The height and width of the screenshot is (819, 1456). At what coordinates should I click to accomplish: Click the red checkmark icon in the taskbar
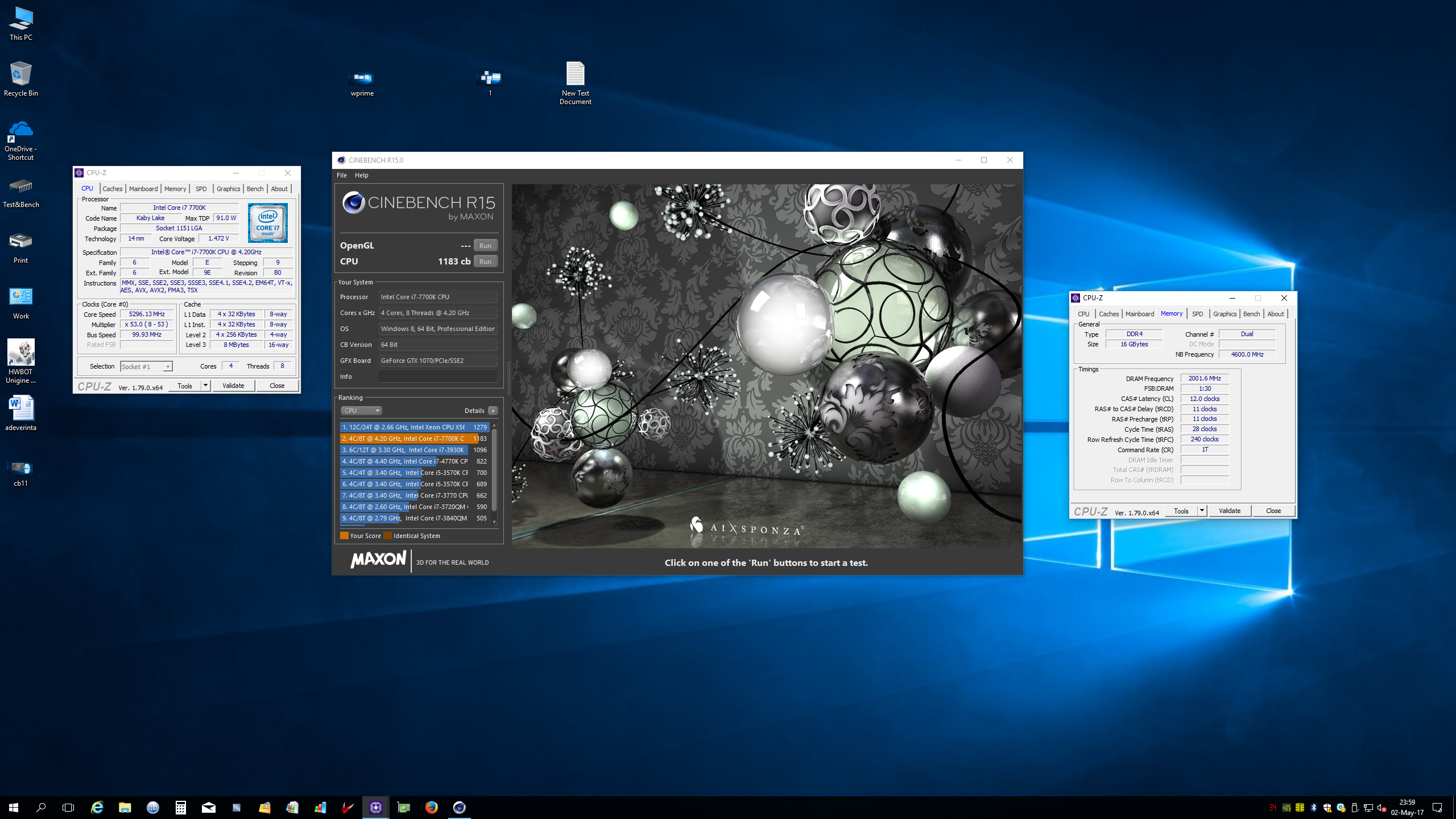348,807
